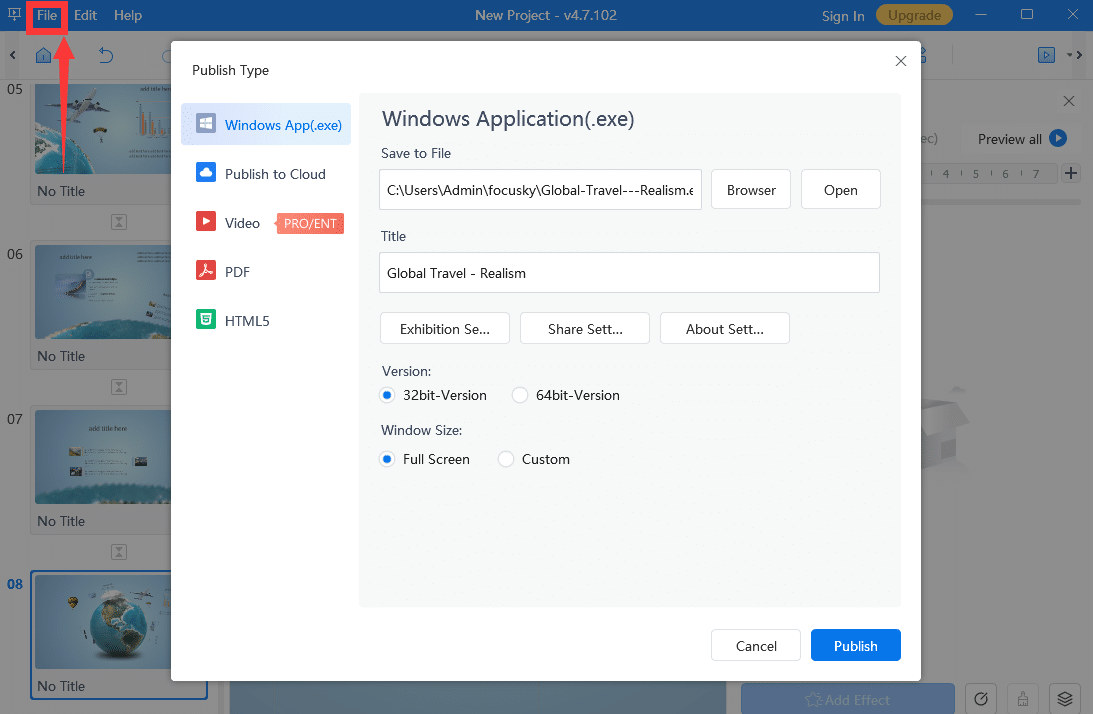The height and width of the screenshot is (714, 1093).
Task: Click the layers icon at bottom right
Action: pyautogui.click(x=1066, y=699)
